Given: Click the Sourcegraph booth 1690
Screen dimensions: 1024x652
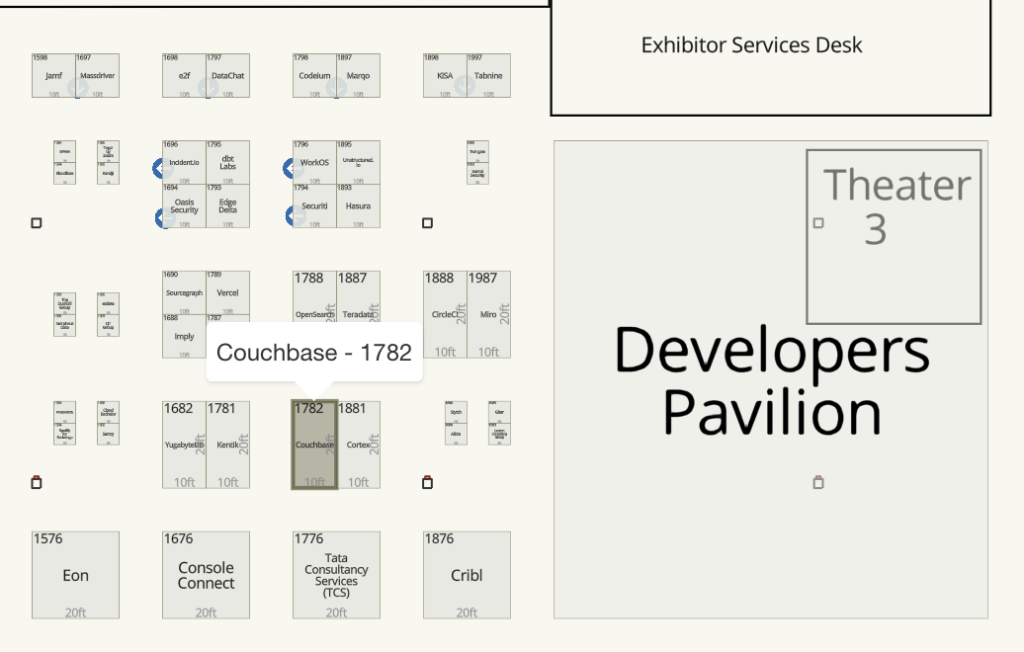Looking at the screenshot, I should [184, 293].
